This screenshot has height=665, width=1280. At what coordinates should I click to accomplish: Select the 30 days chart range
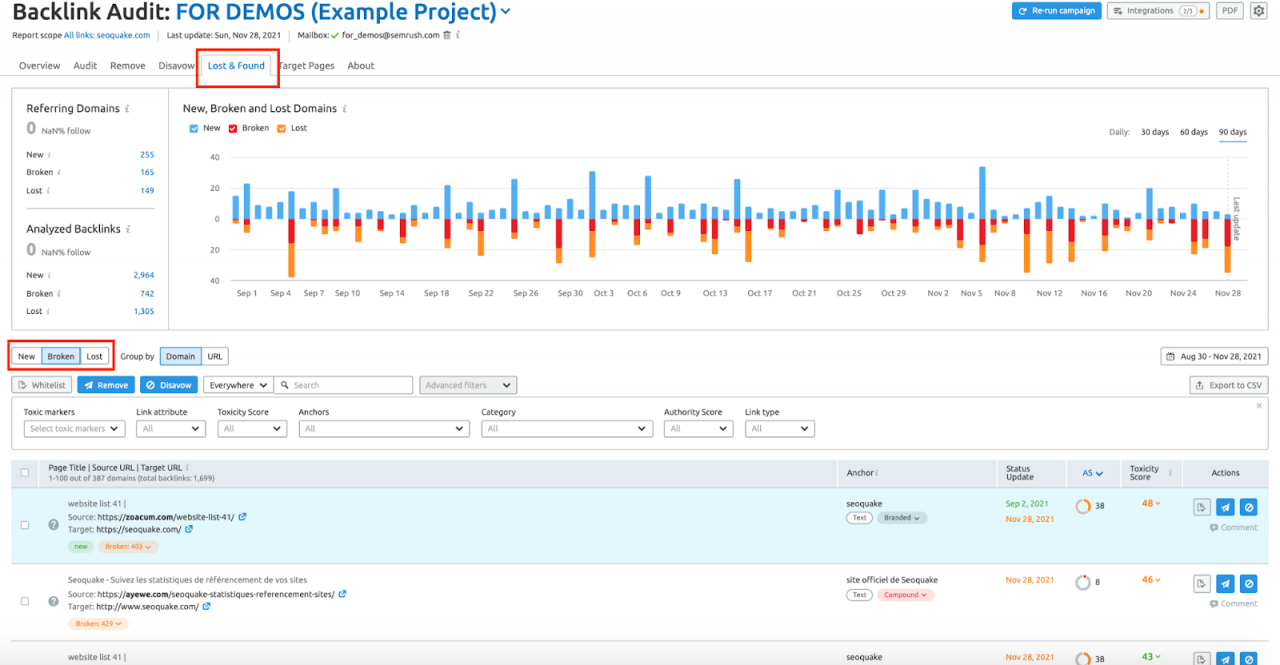1155,132
